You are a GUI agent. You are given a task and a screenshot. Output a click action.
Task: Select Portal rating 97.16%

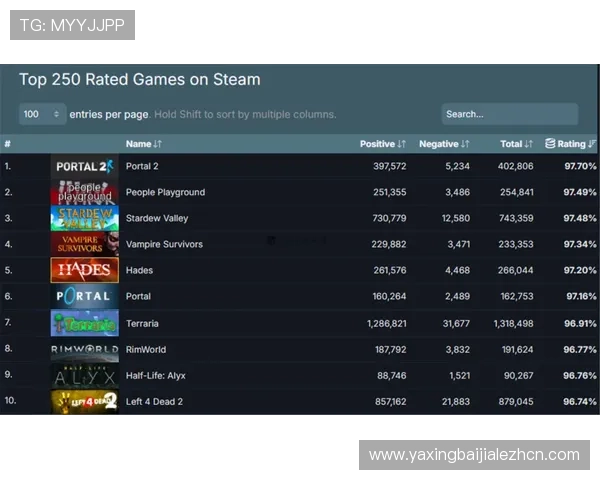581,296
